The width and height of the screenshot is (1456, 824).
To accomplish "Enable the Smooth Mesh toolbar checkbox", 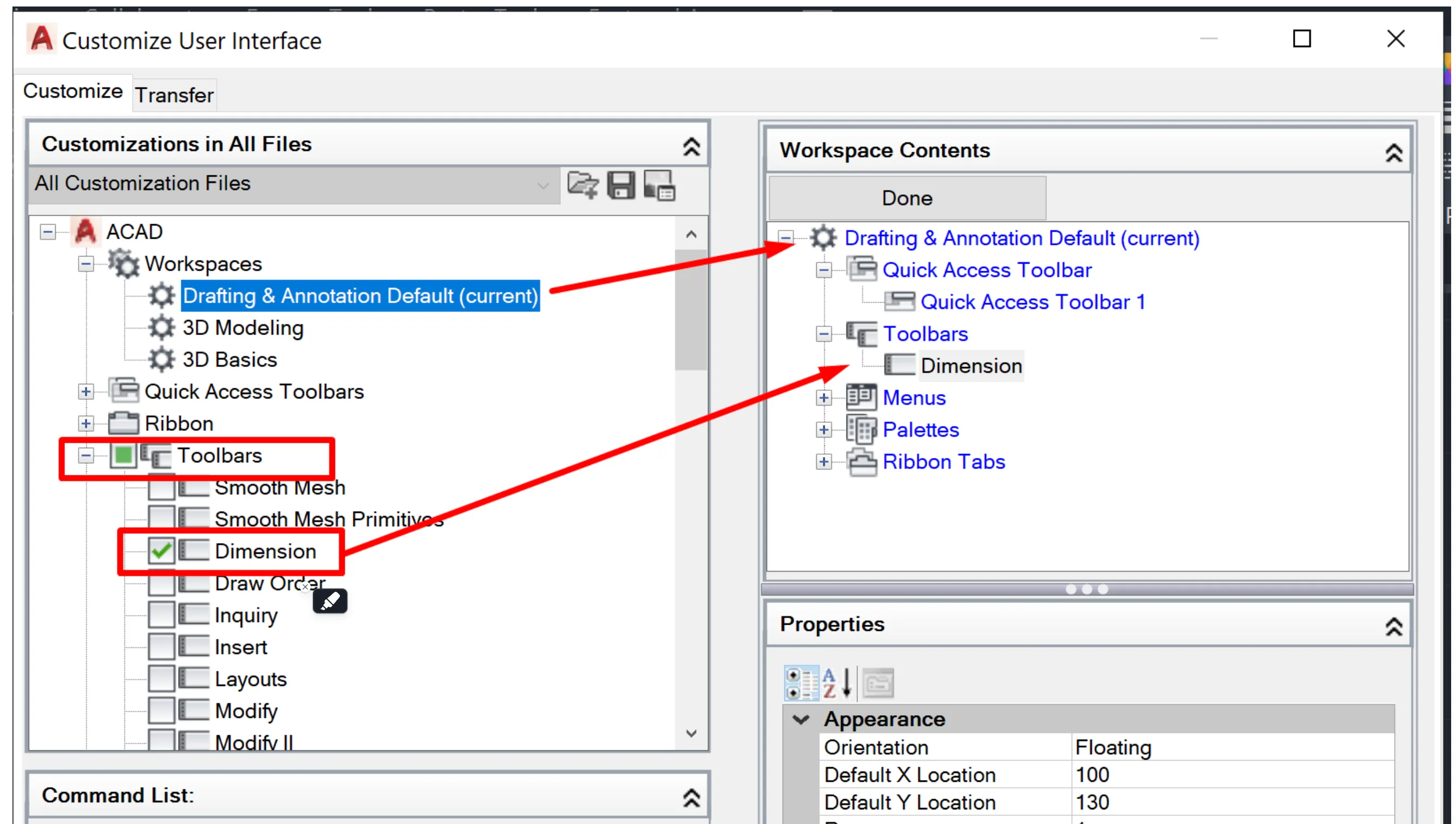I will 162,488.
